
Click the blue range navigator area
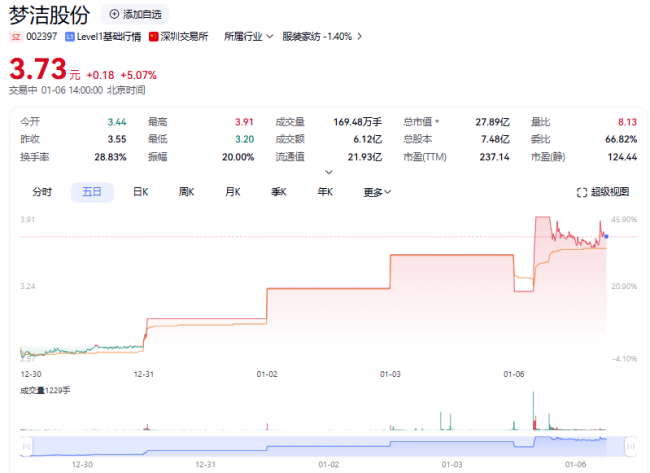point(328,446)
